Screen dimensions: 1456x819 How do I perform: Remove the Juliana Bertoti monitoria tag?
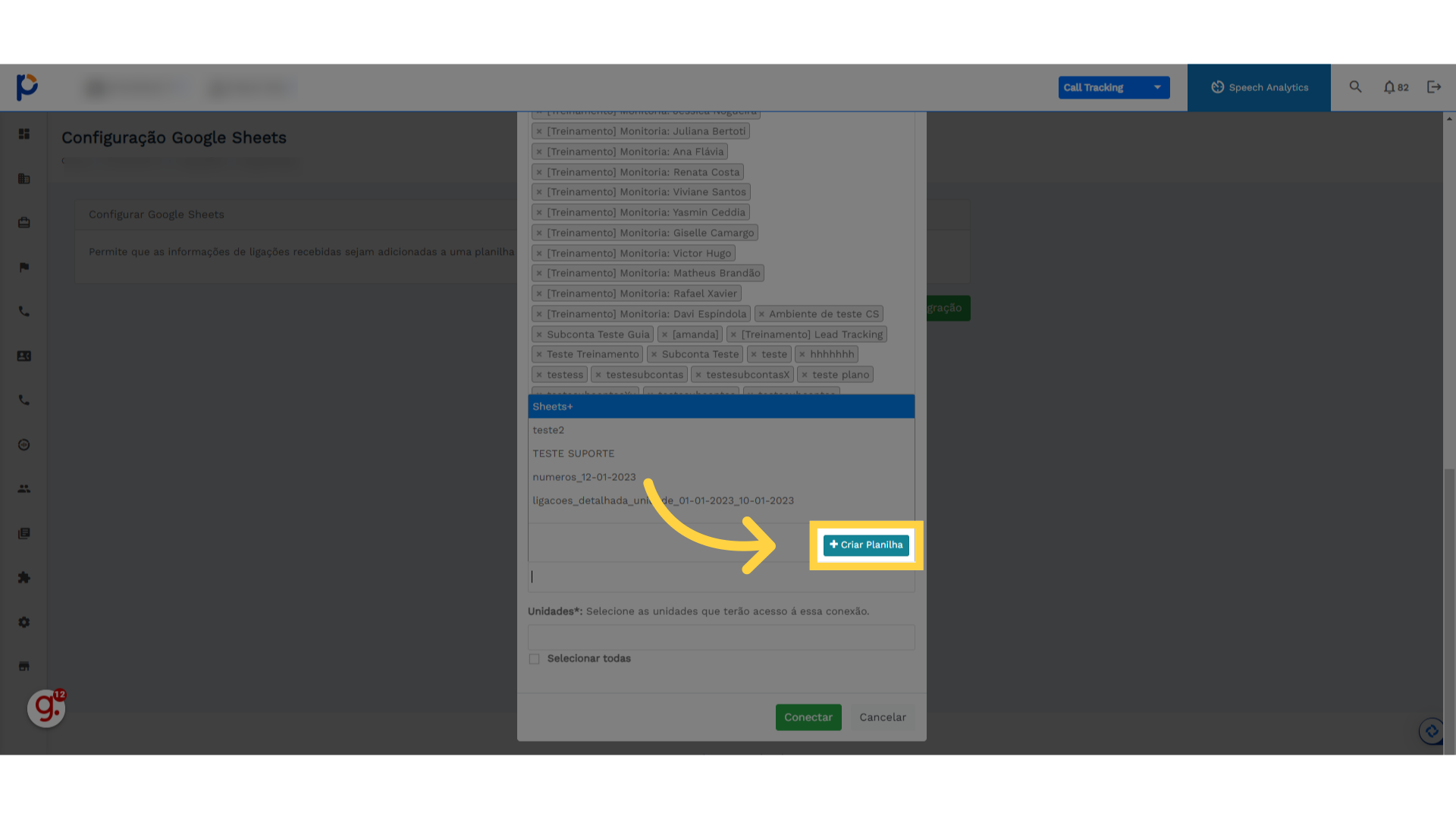point(539,131)
